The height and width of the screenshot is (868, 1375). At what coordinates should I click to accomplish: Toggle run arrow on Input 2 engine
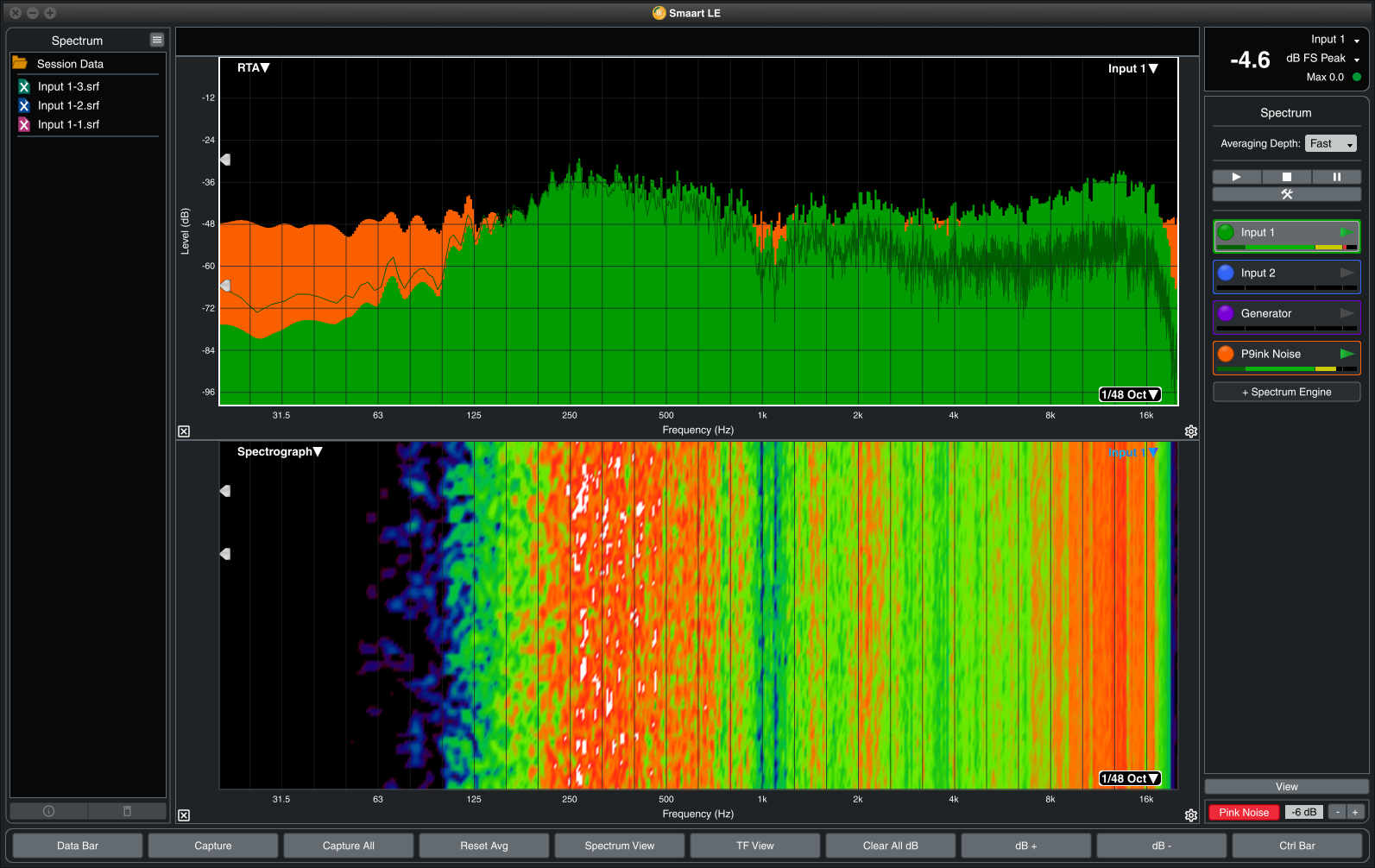(1347, 273)
